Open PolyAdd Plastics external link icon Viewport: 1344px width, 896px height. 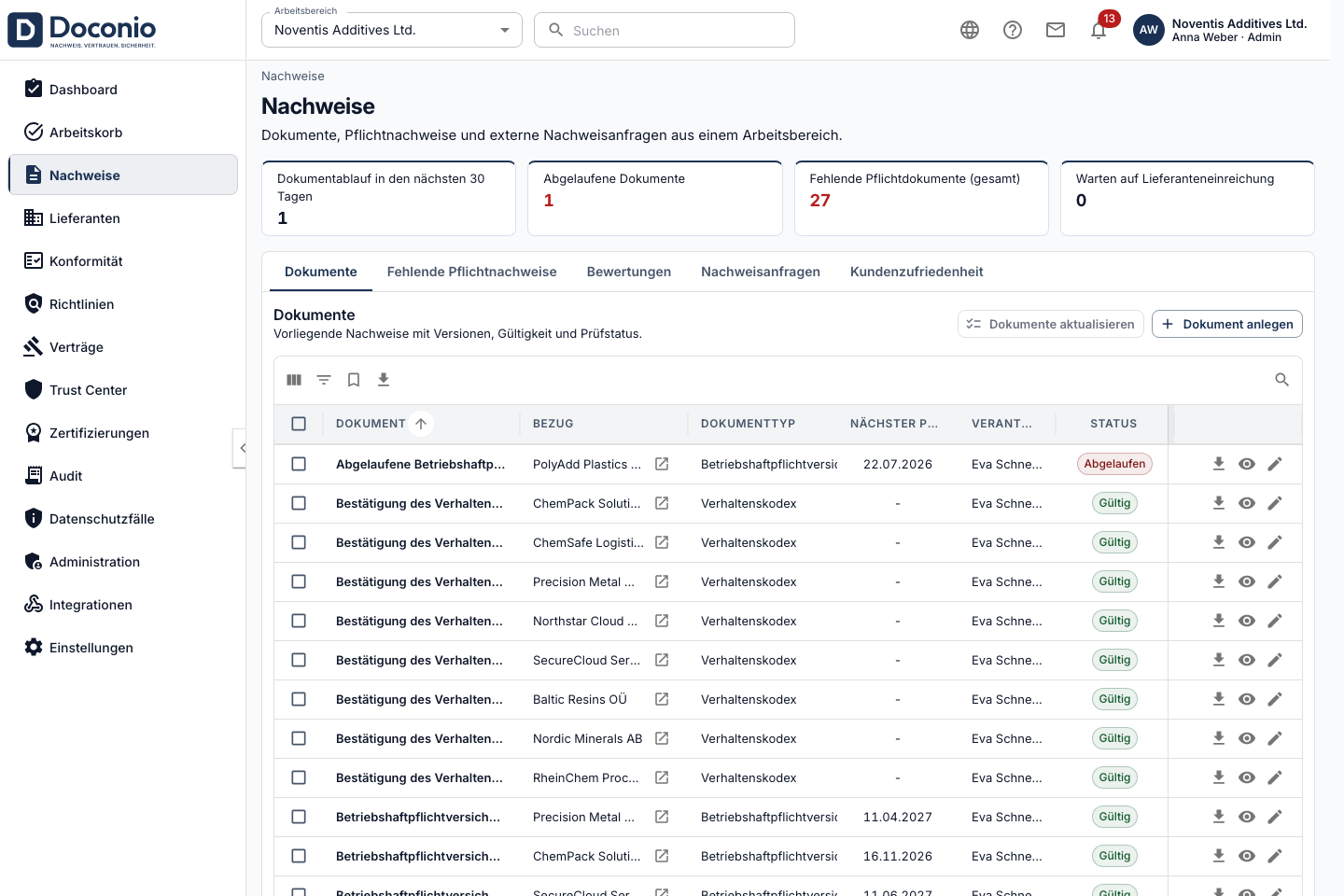click(x=662, y=464)
